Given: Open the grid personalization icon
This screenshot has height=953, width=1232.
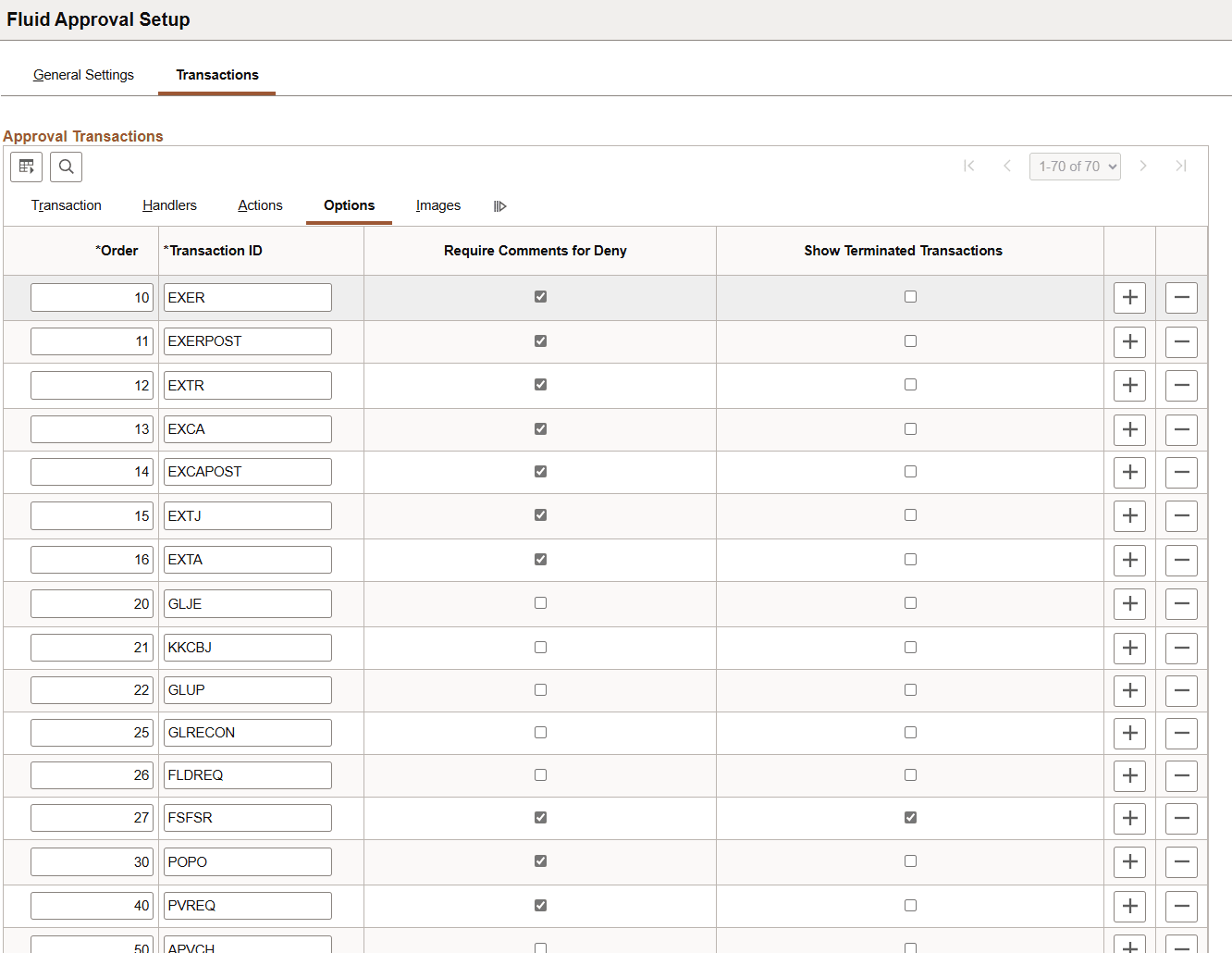Looking at the screenshot, I should click(x=26, y=167).
